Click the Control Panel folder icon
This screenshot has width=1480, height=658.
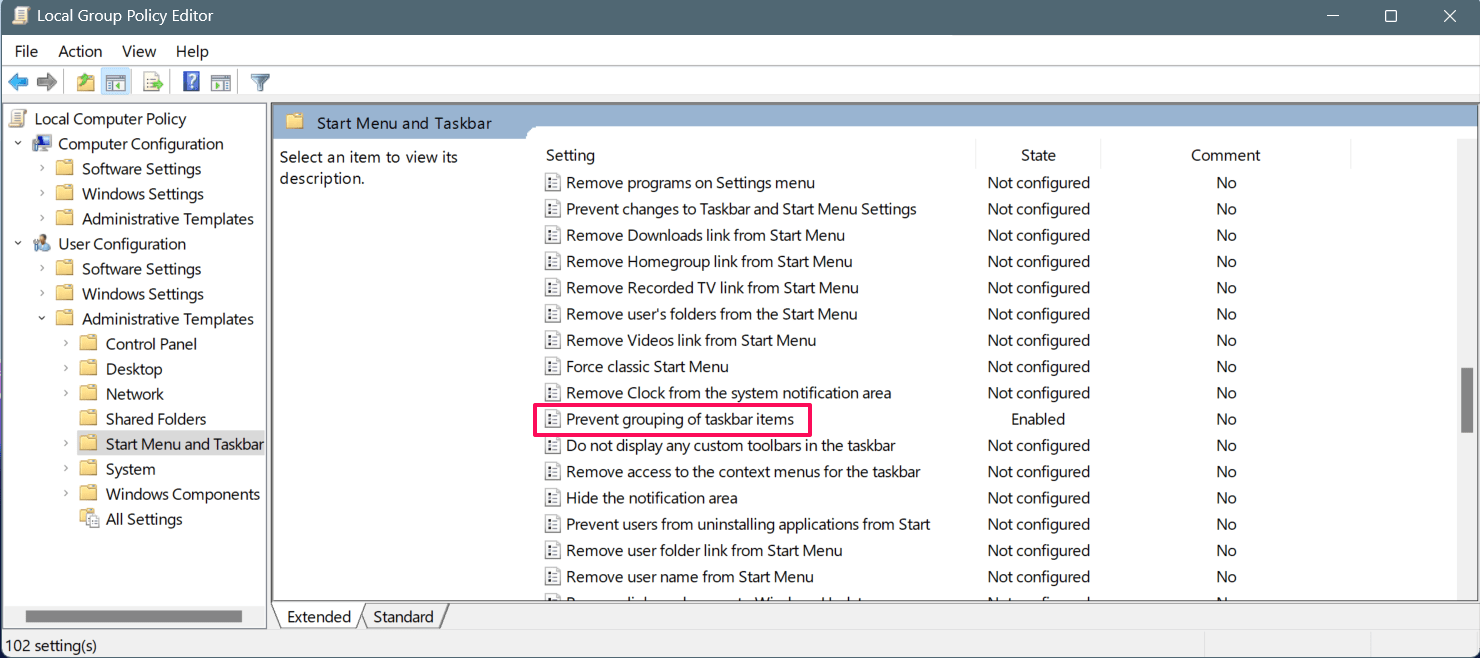pyautogui.click(x=89, y=344)
